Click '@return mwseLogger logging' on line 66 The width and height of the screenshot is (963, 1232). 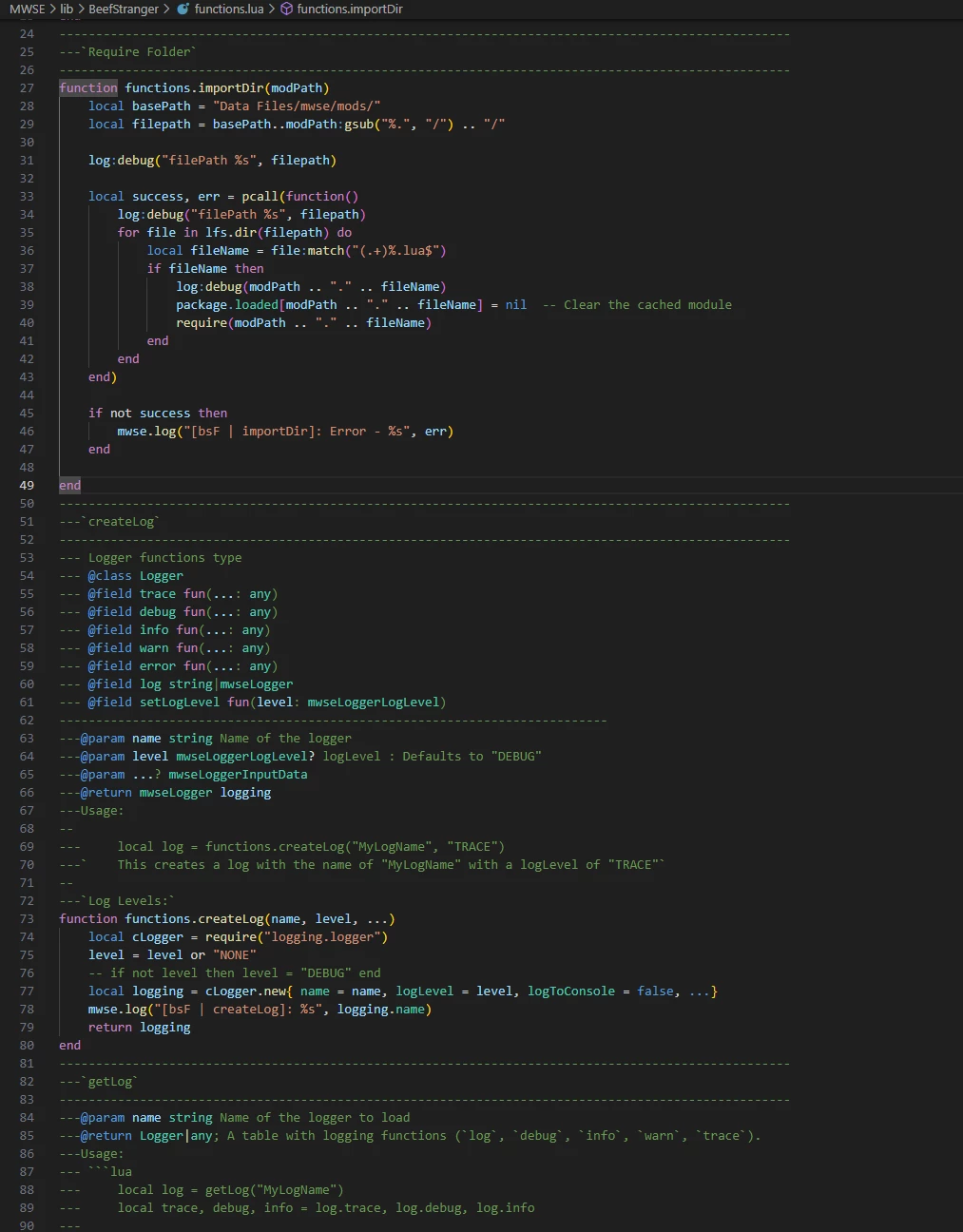176,793
